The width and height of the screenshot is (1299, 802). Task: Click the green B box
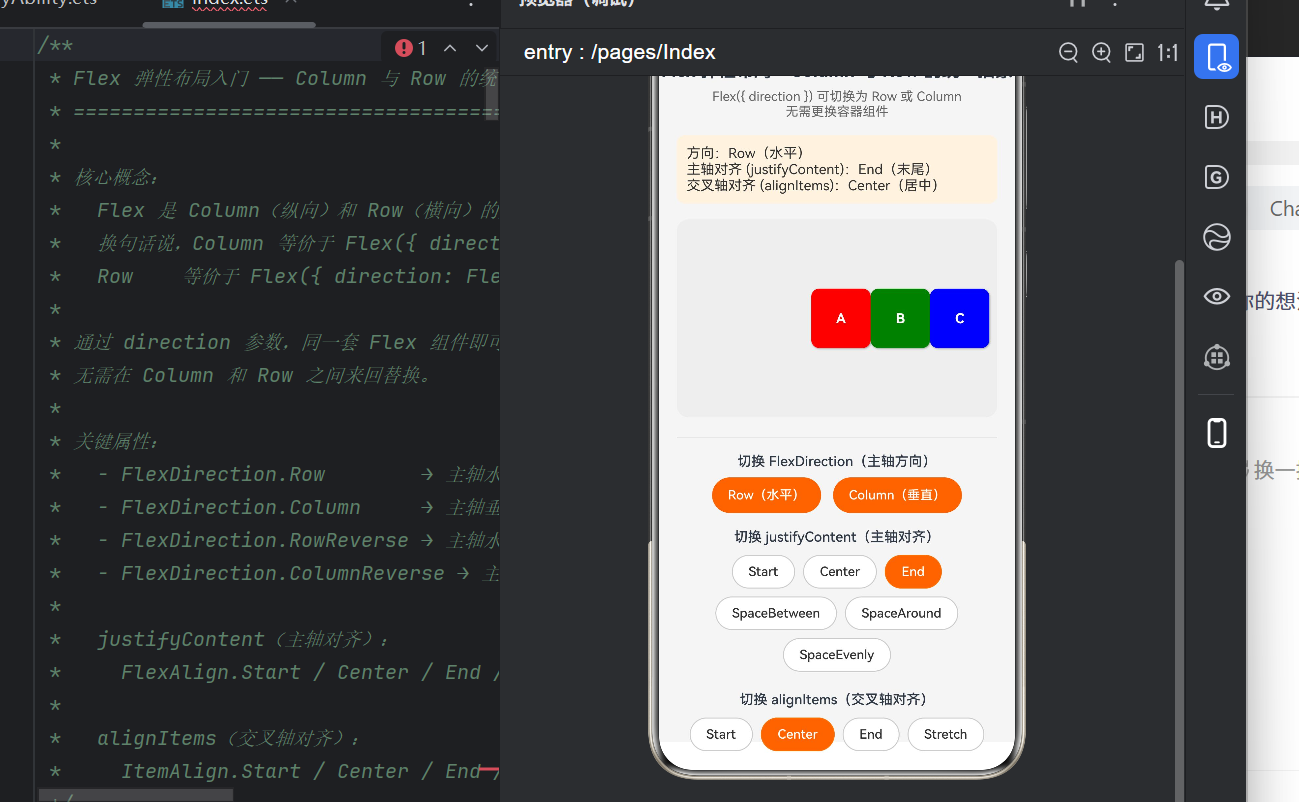[900, 318]
